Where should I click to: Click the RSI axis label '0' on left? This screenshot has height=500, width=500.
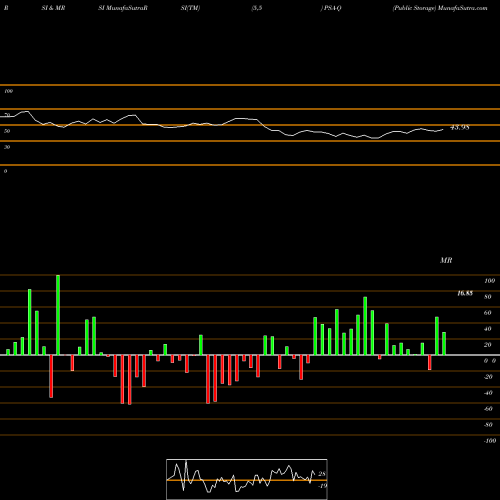5,171
